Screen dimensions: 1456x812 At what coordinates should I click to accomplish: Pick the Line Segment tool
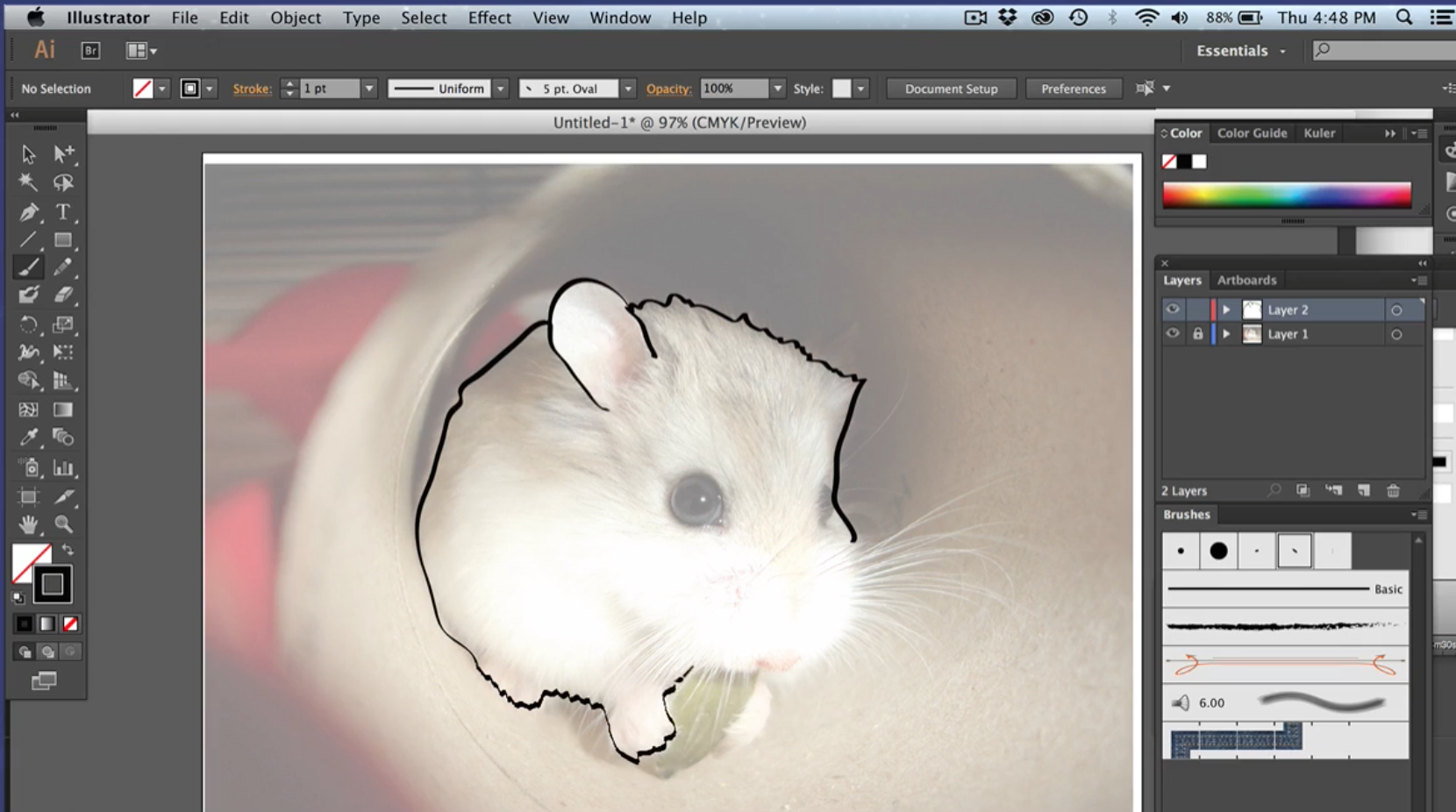coord(28,239)
